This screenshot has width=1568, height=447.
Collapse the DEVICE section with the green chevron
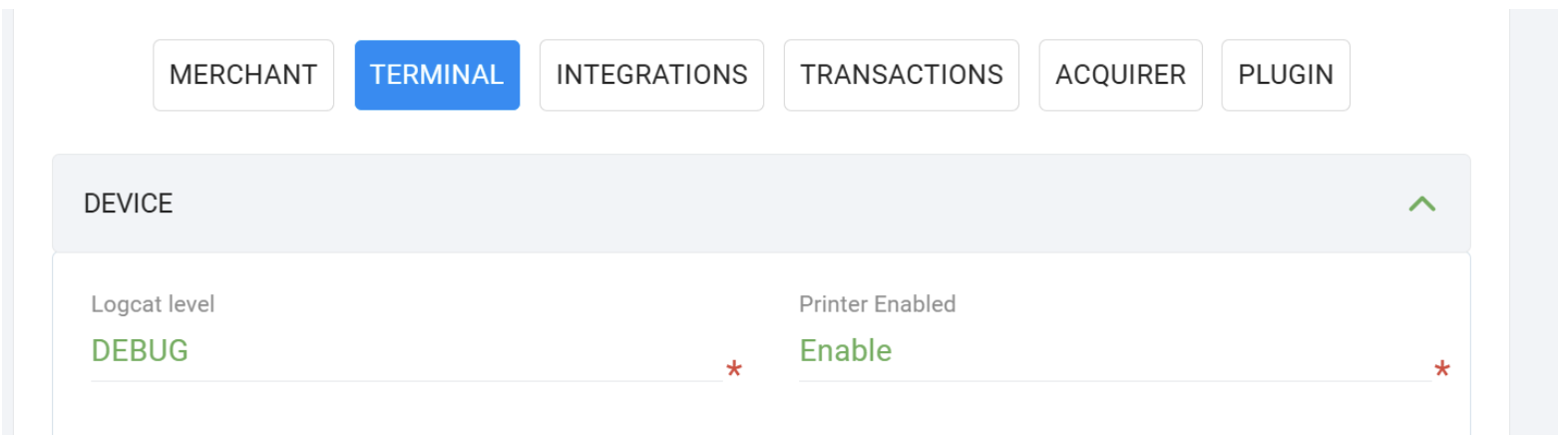[1421, 204]
